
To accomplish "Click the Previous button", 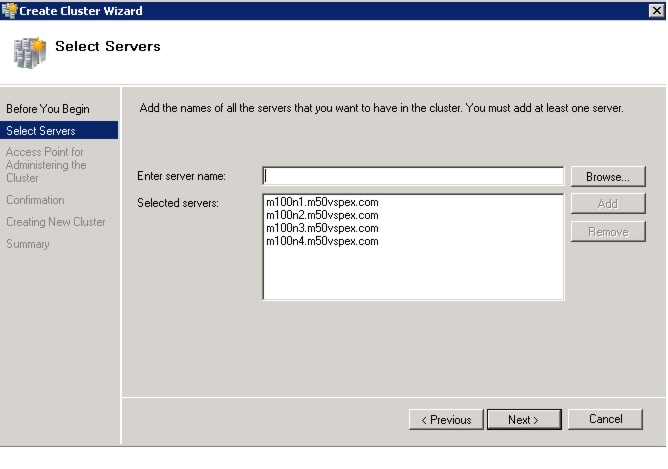I will (446, 420).
